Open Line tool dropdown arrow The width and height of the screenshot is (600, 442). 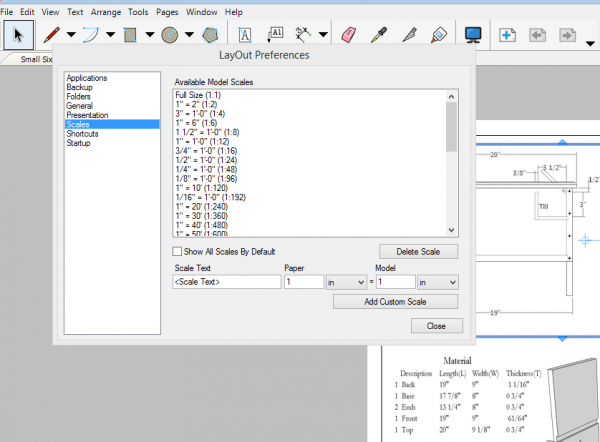71,35
